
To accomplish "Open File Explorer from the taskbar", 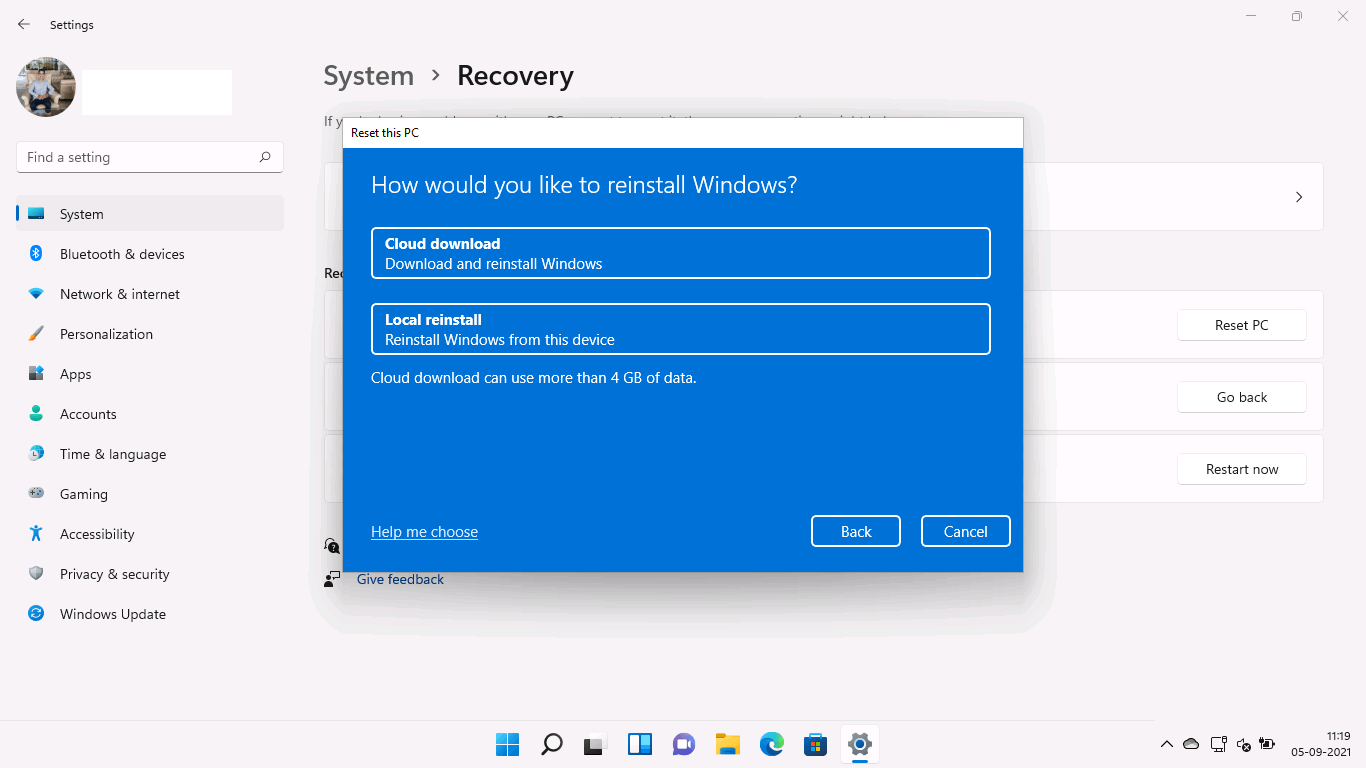I will (x=728, y=744).
